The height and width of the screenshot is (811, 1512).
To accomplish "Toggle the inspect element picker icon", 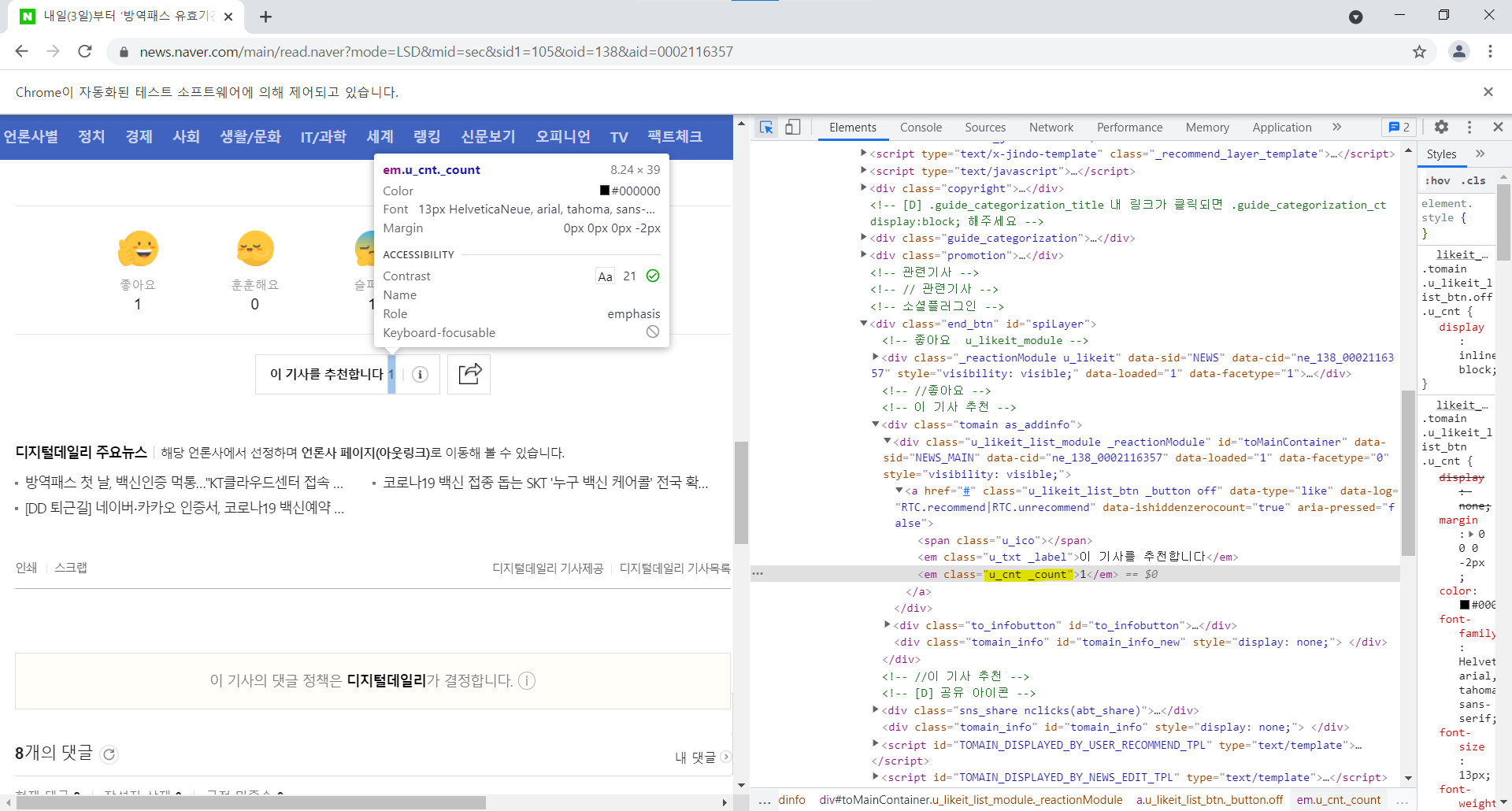I will [766, 128].
